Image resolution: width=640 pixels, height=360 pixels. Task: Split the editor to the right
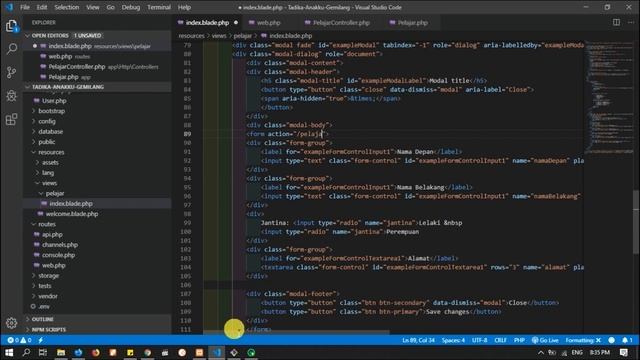tap(616, 22)
